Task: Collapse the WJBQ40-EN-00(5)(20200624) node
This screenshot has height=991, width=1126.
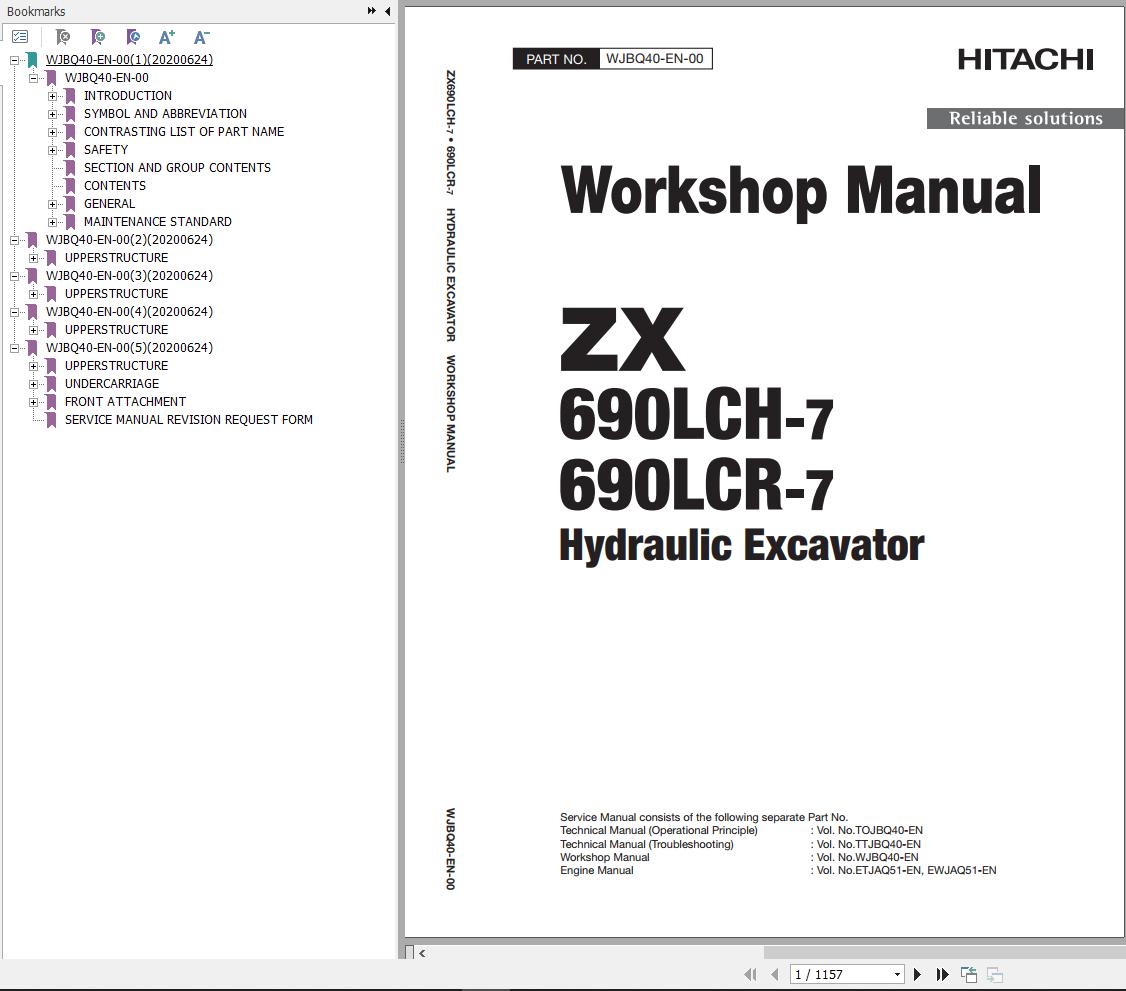Action: [x=14, y=348]
